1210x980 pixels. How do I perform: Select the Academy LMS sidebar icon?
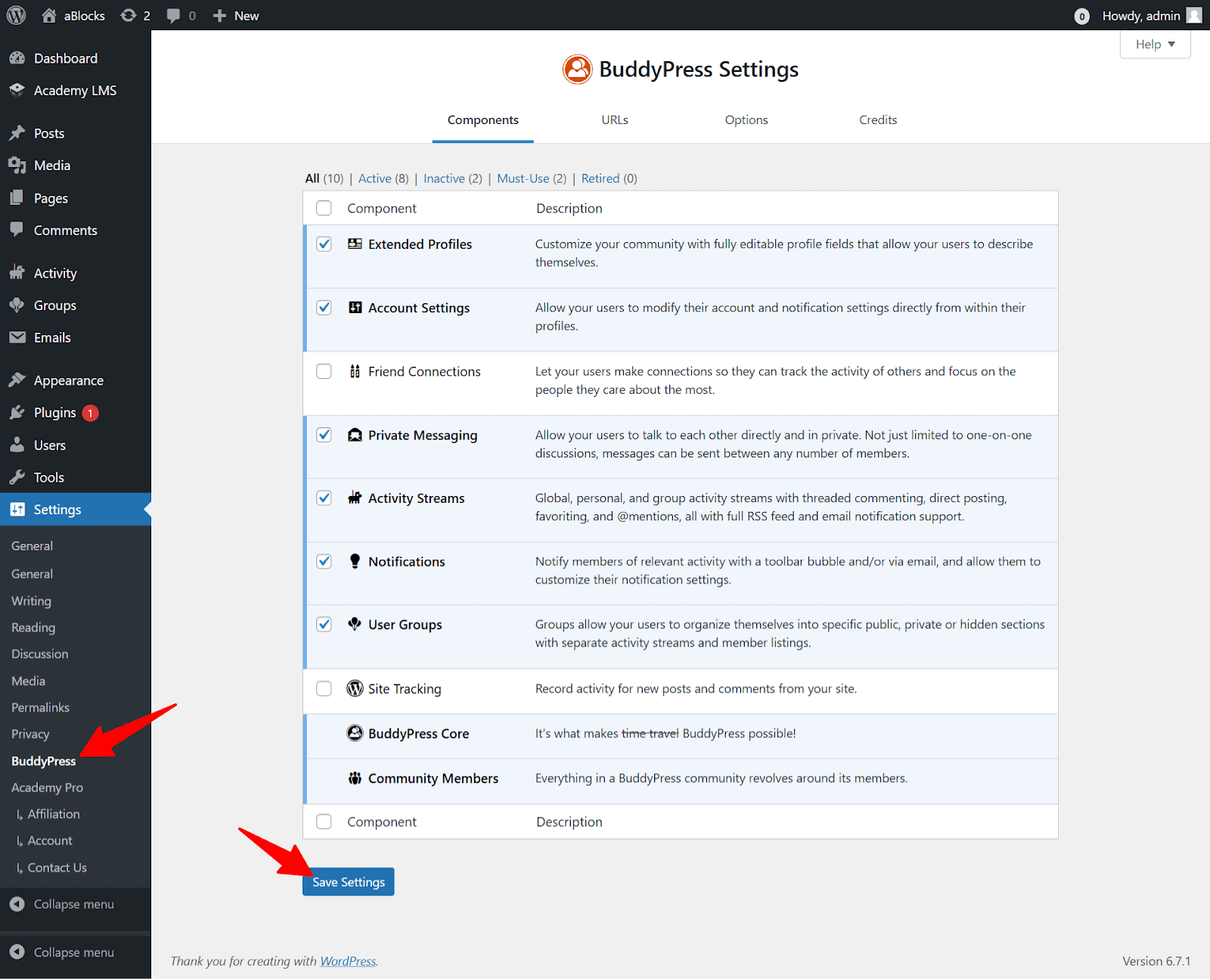(17, 90)
